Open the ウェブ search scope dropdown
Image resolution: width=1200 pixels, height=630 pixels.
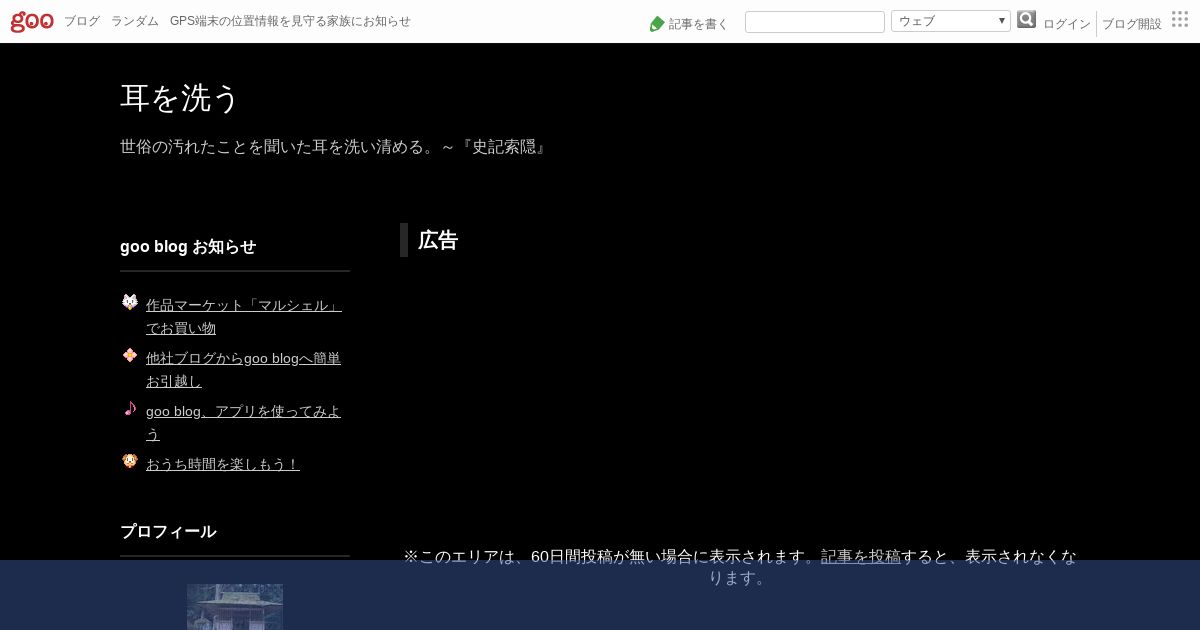tap(951, 21)
